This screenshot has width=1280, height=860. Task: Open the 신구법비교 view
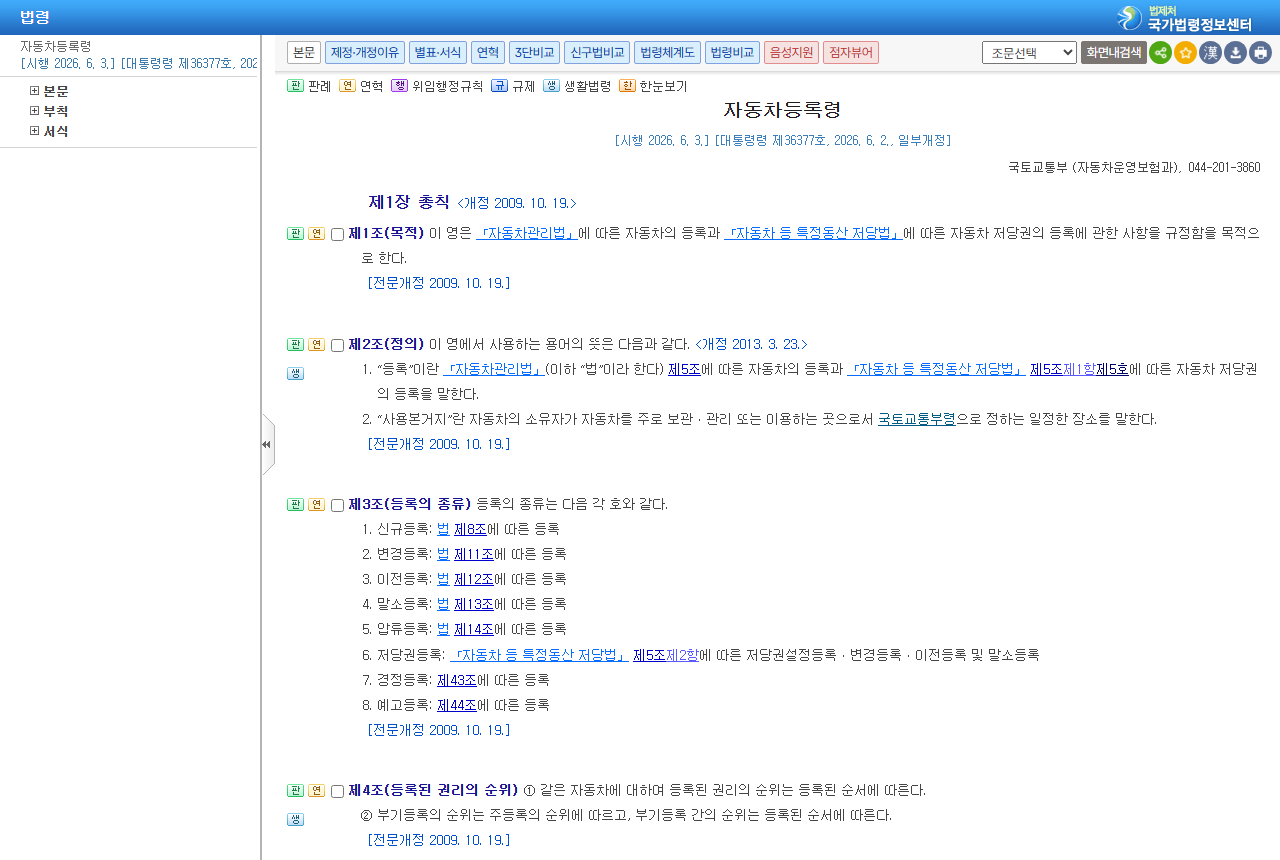click(597, 53)
